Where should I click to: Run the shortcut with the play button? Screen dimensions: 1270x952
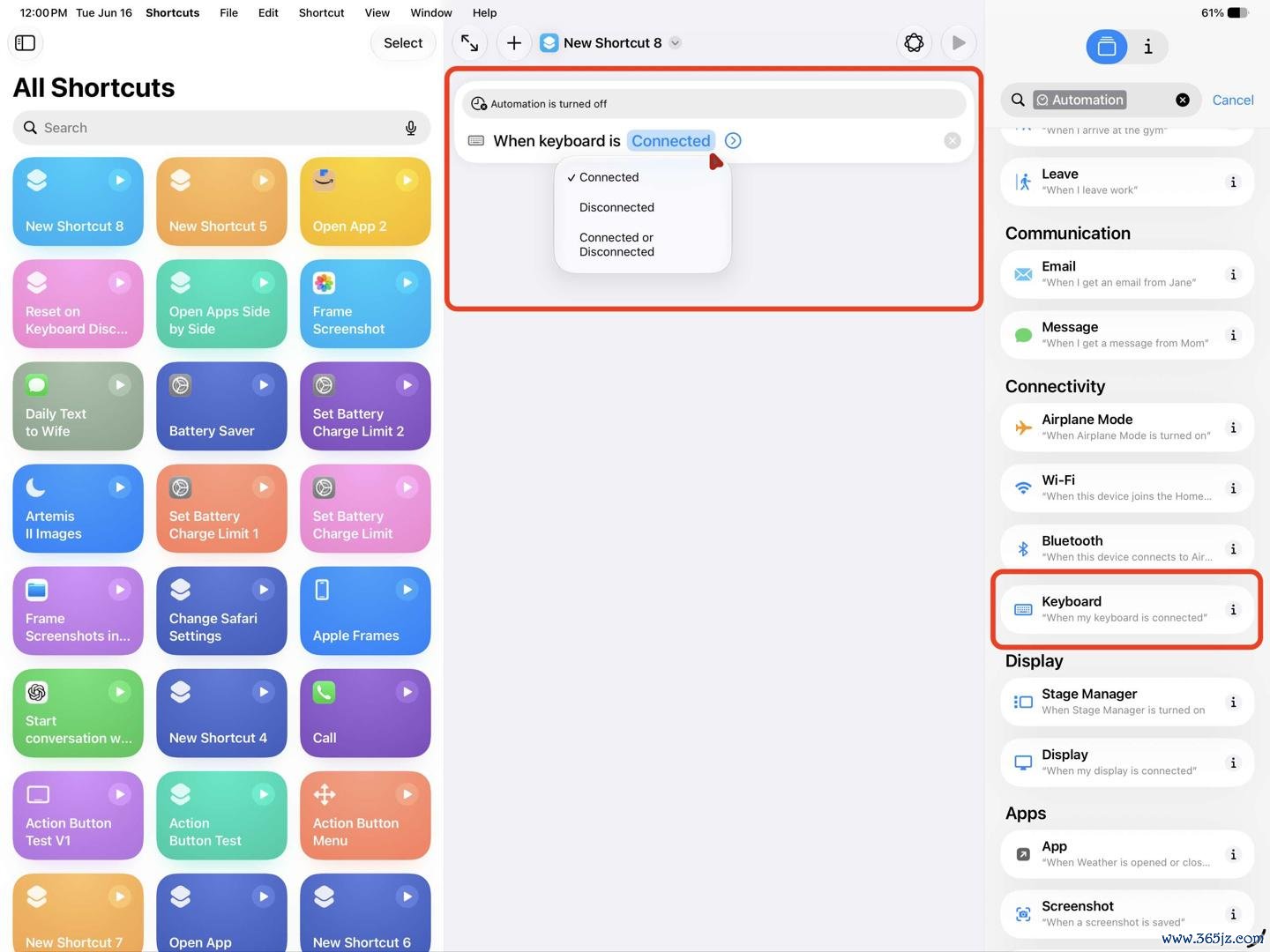pyautogui.click(x=959, y=42)
